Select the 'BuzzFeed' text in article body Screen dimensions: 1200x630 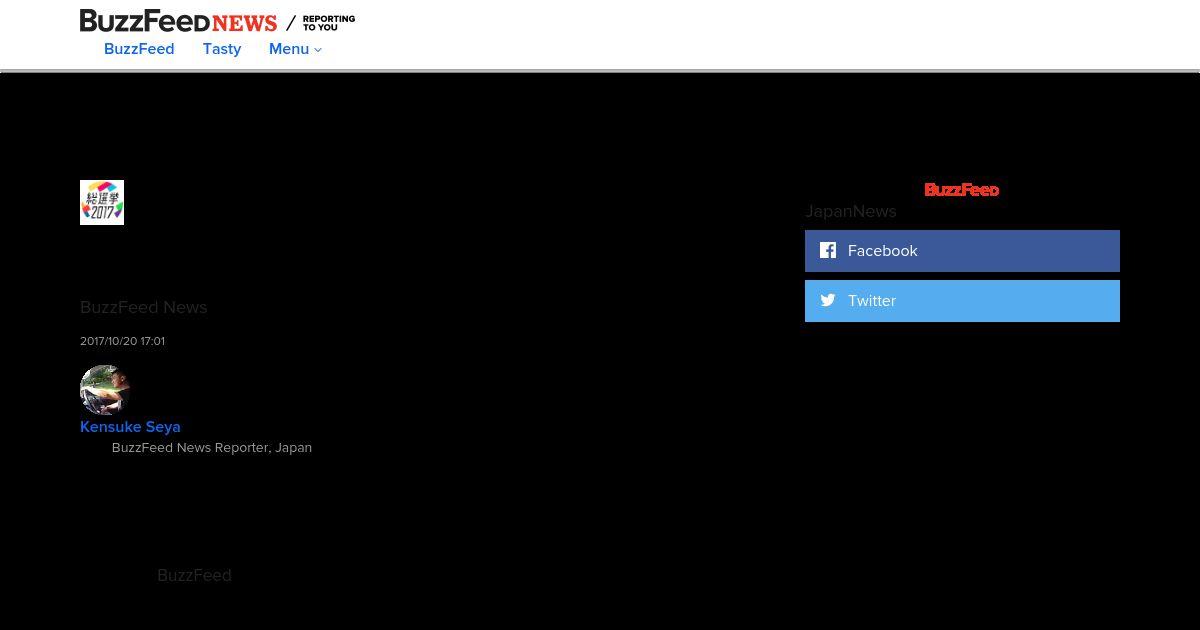tap(194, 575)
